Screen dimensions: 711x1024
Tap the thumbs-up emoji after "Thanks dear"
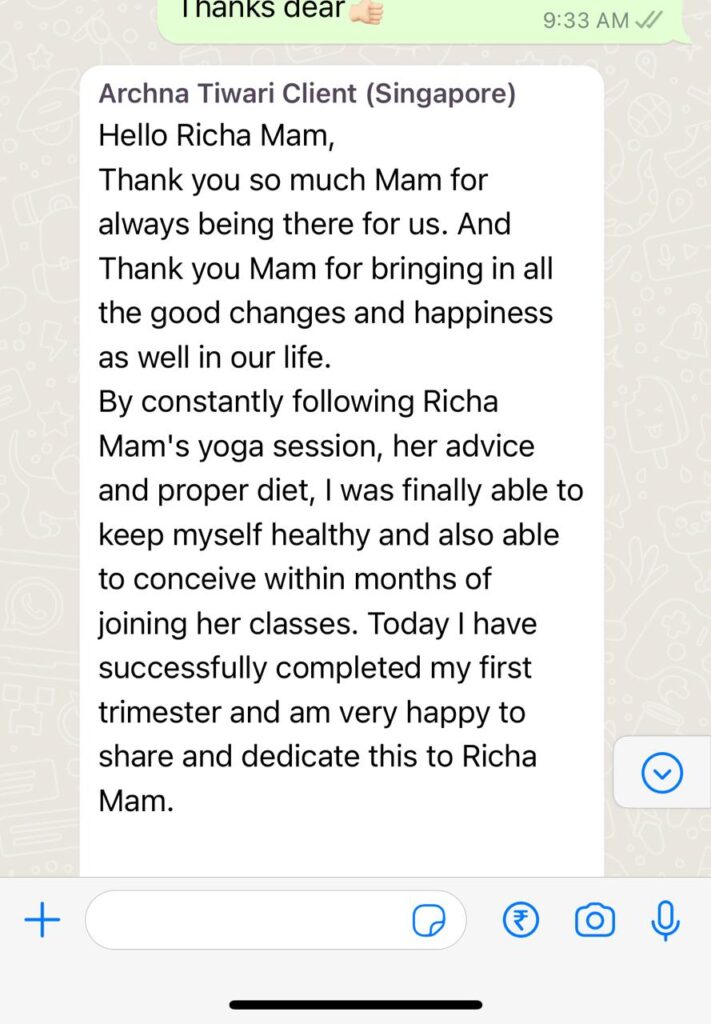point(366,10)
